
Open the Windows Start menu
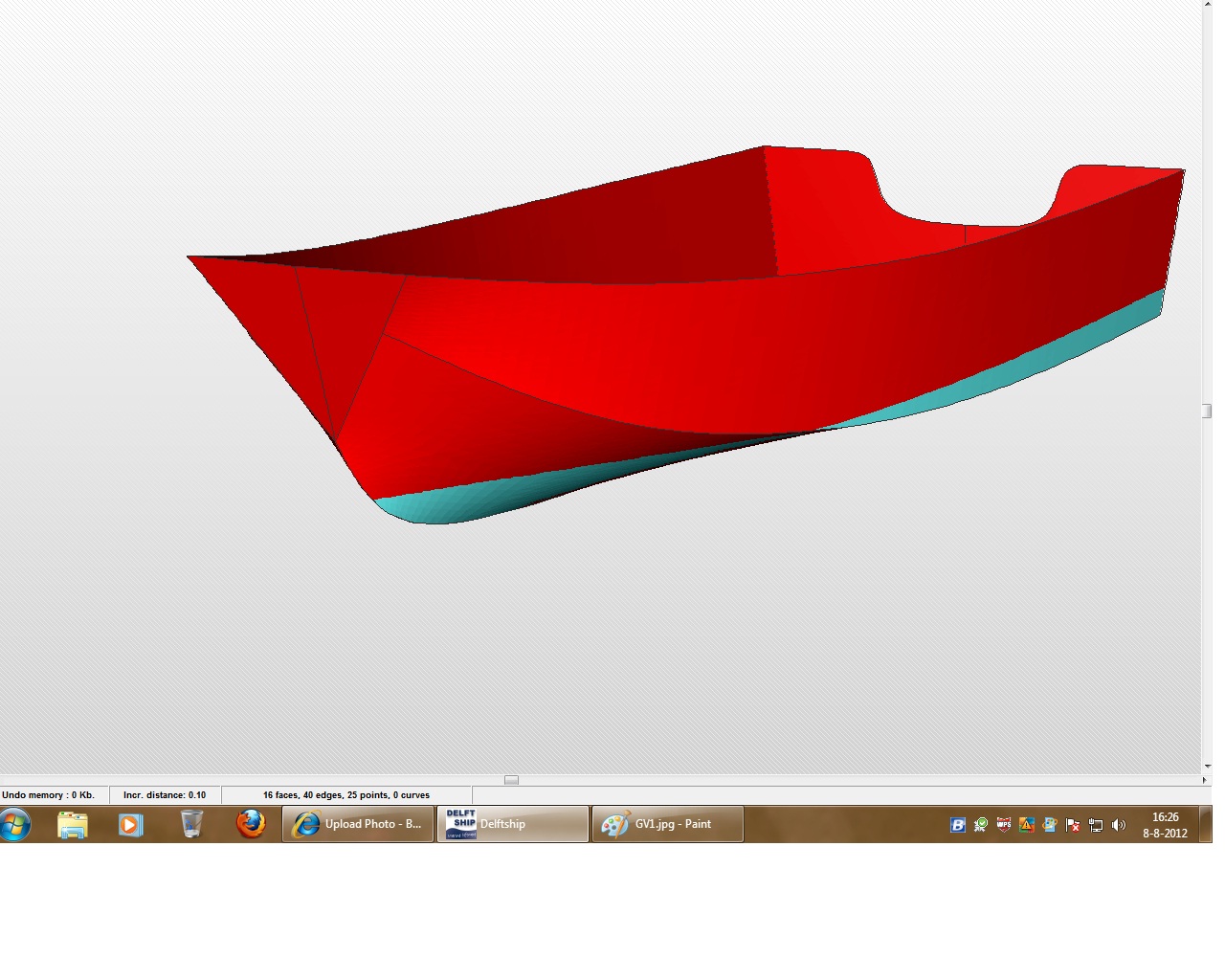16,824
